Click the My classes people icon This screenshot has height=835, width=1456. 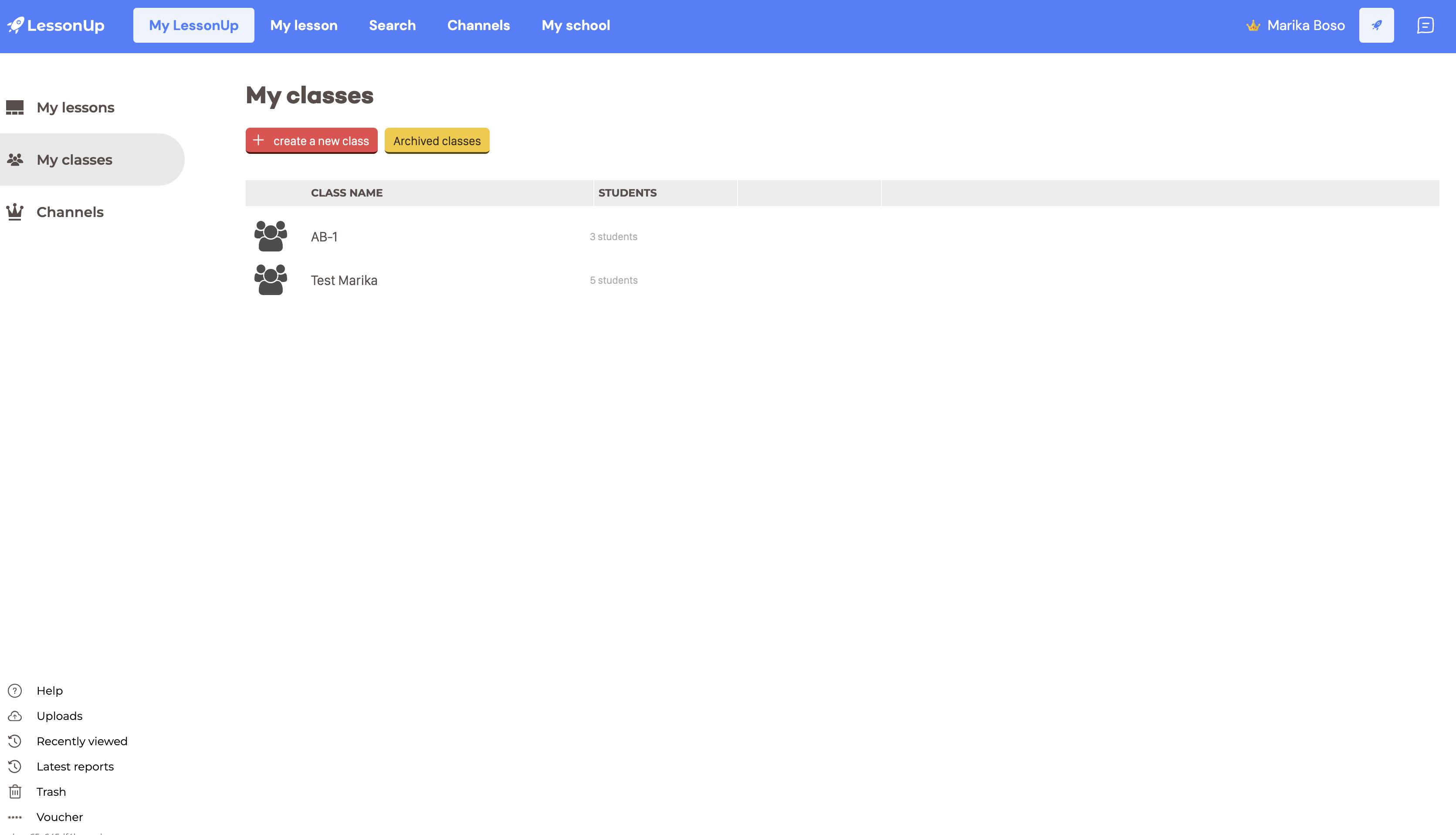pos(15,160)
